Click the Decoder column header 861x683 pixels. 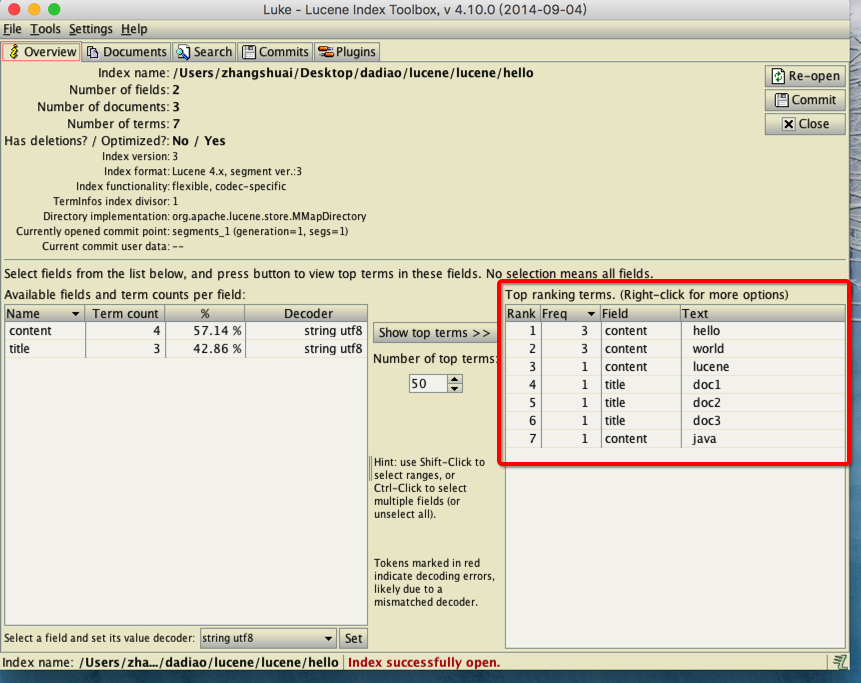306,313
